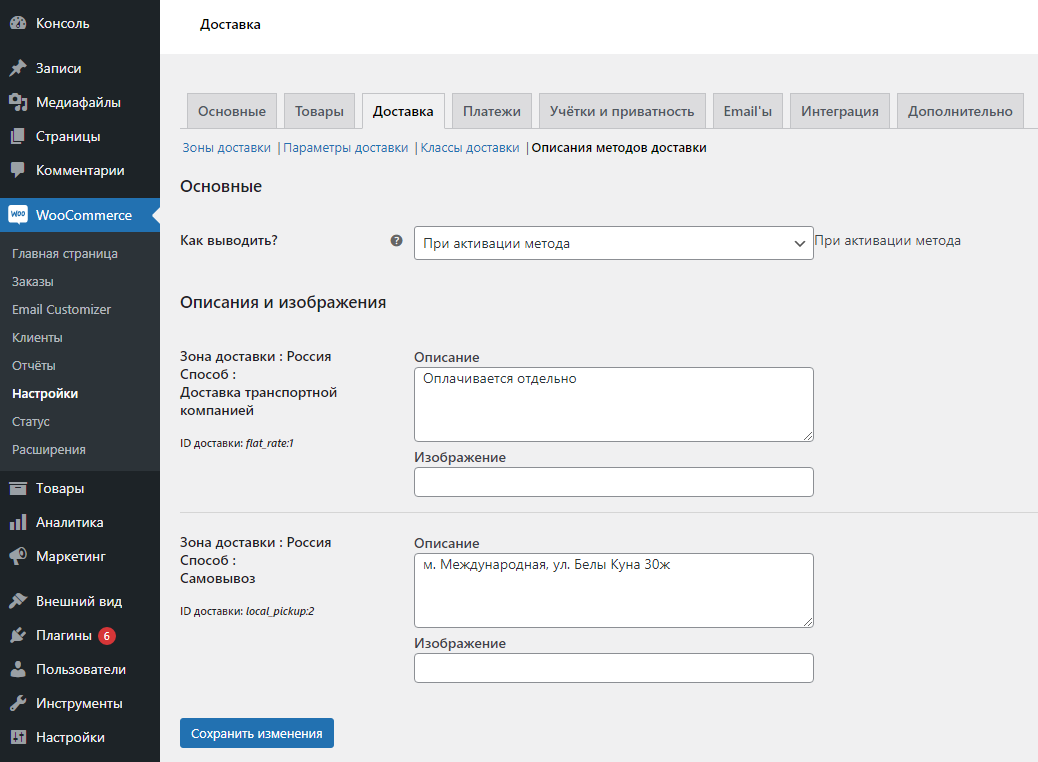Viewport: 1038px width, 762px height.
Task: Select the Email'ы settings tab
Action: (747, 111)
